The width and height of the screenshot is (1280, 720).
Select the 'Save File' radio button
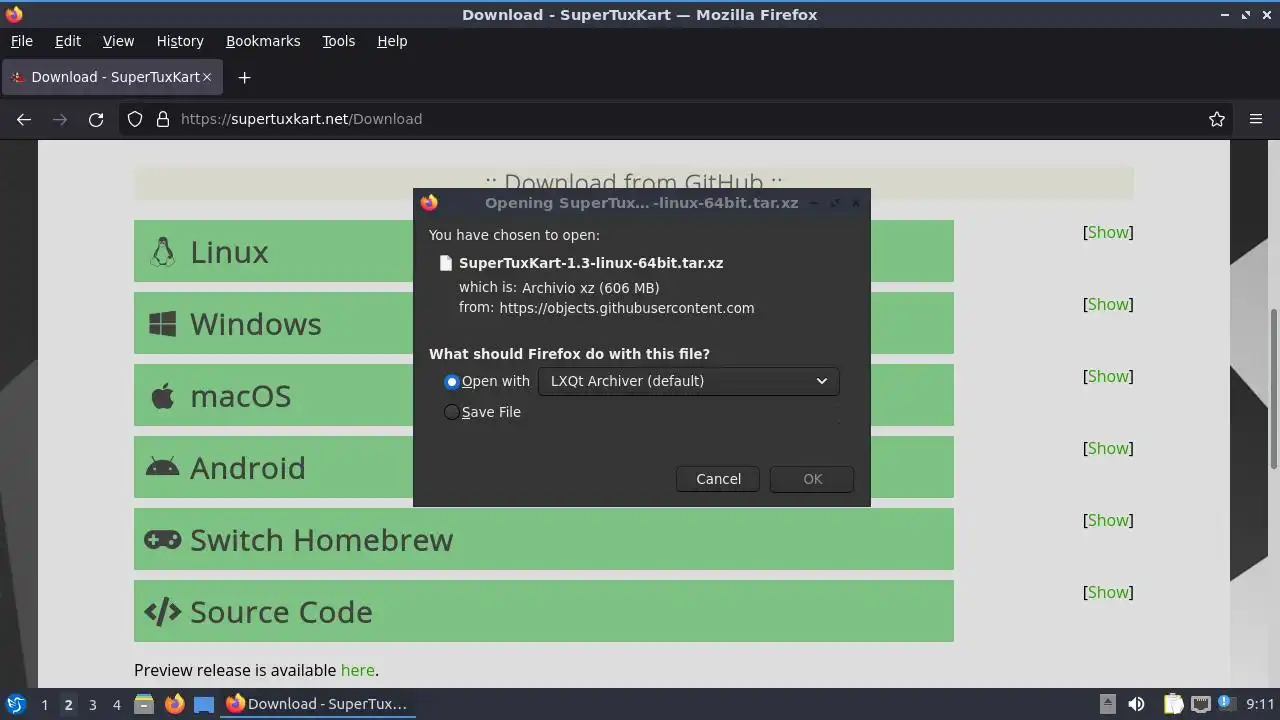(x=452, y=412)
